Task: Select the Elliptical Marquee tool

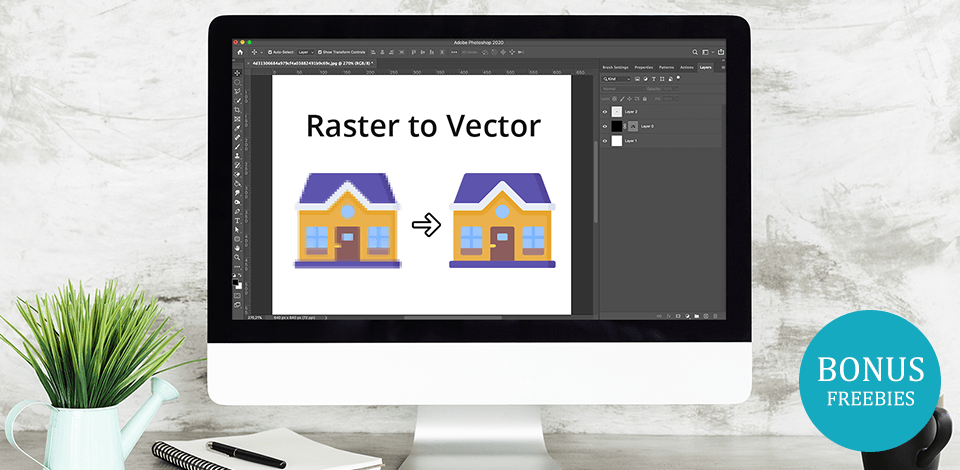Action: [238, 83]
